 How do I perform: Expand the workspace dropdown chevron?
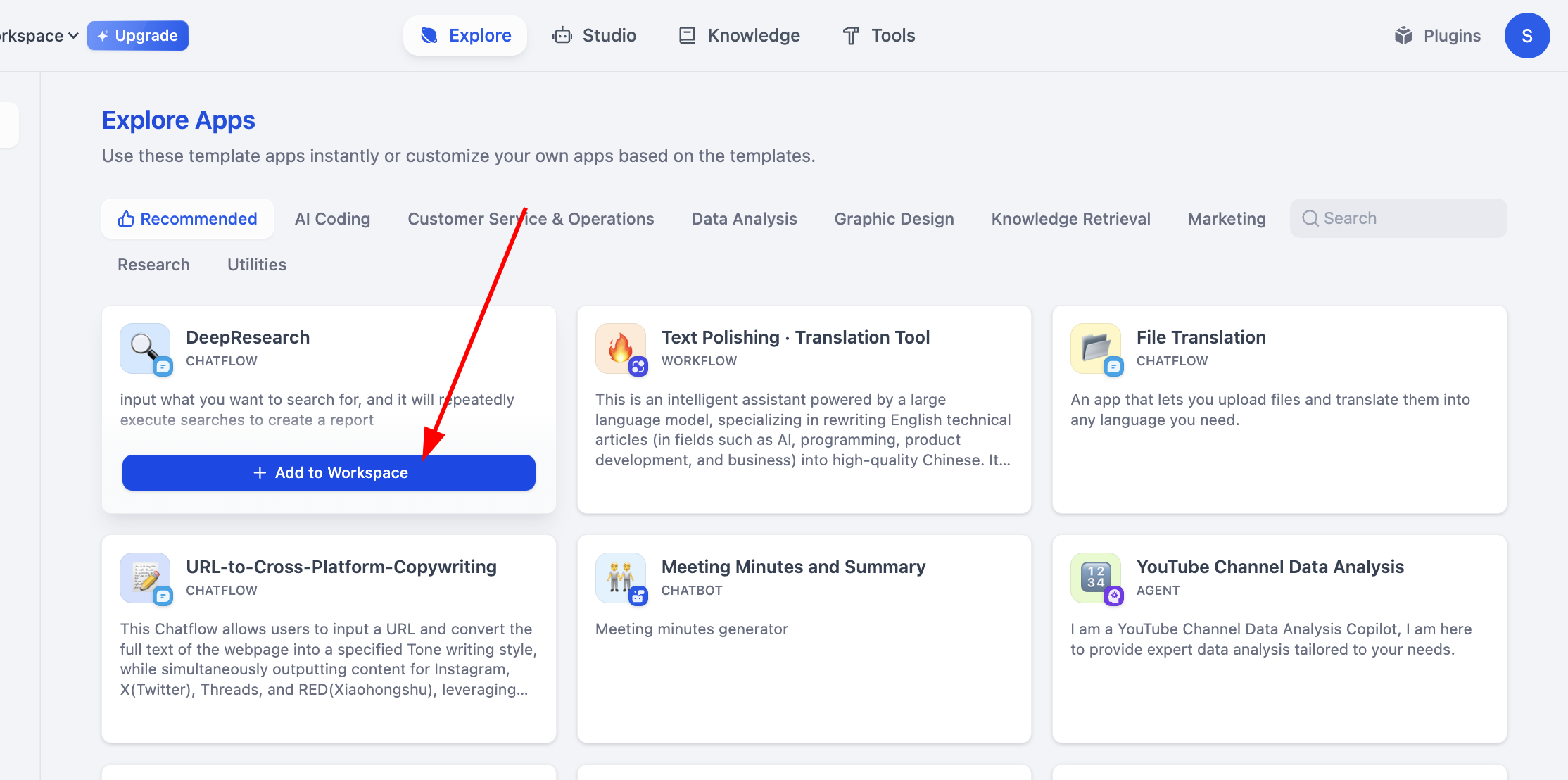[x=73, y=36]
